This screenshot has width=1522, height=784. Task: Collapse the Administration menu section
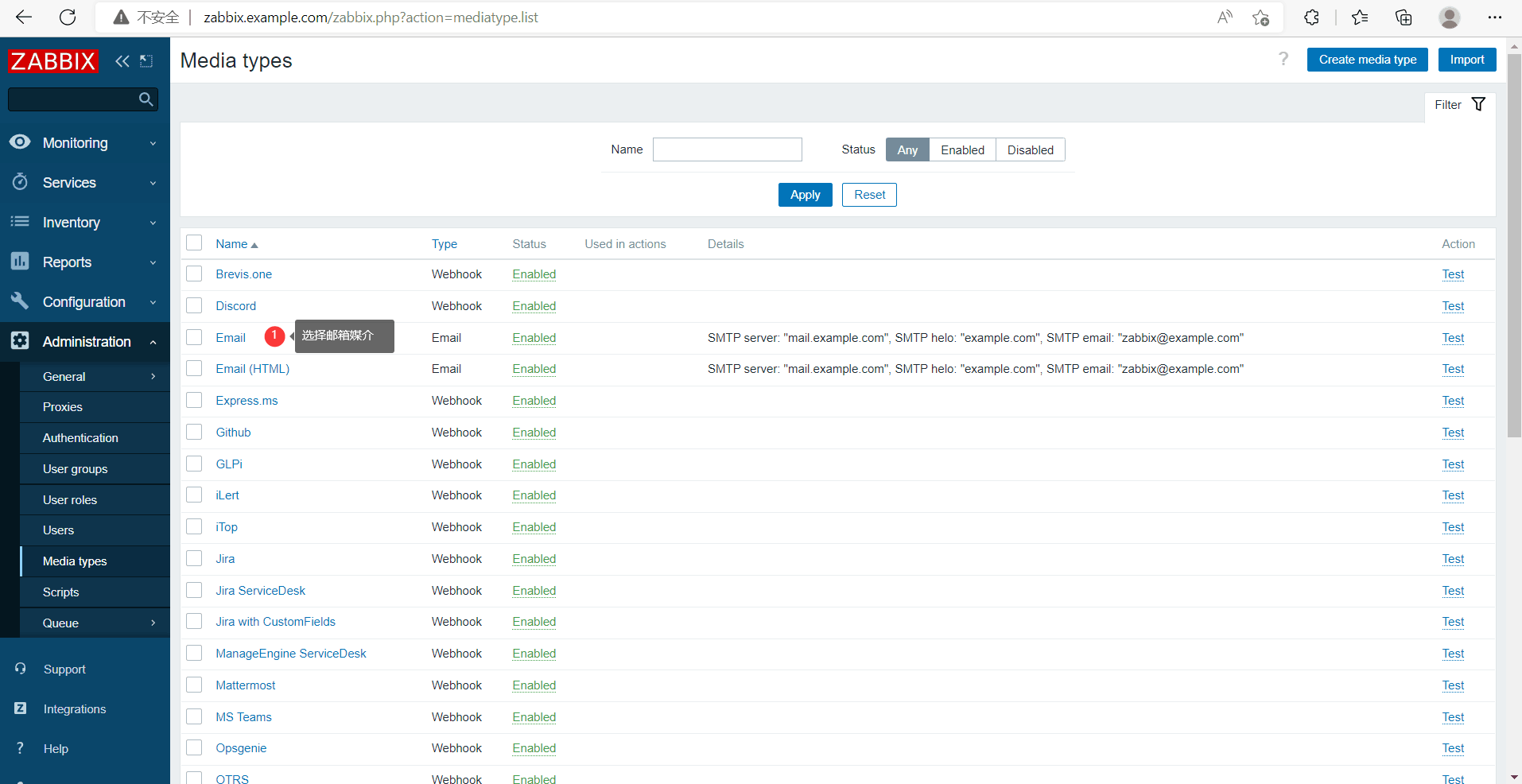pos(85,342)
